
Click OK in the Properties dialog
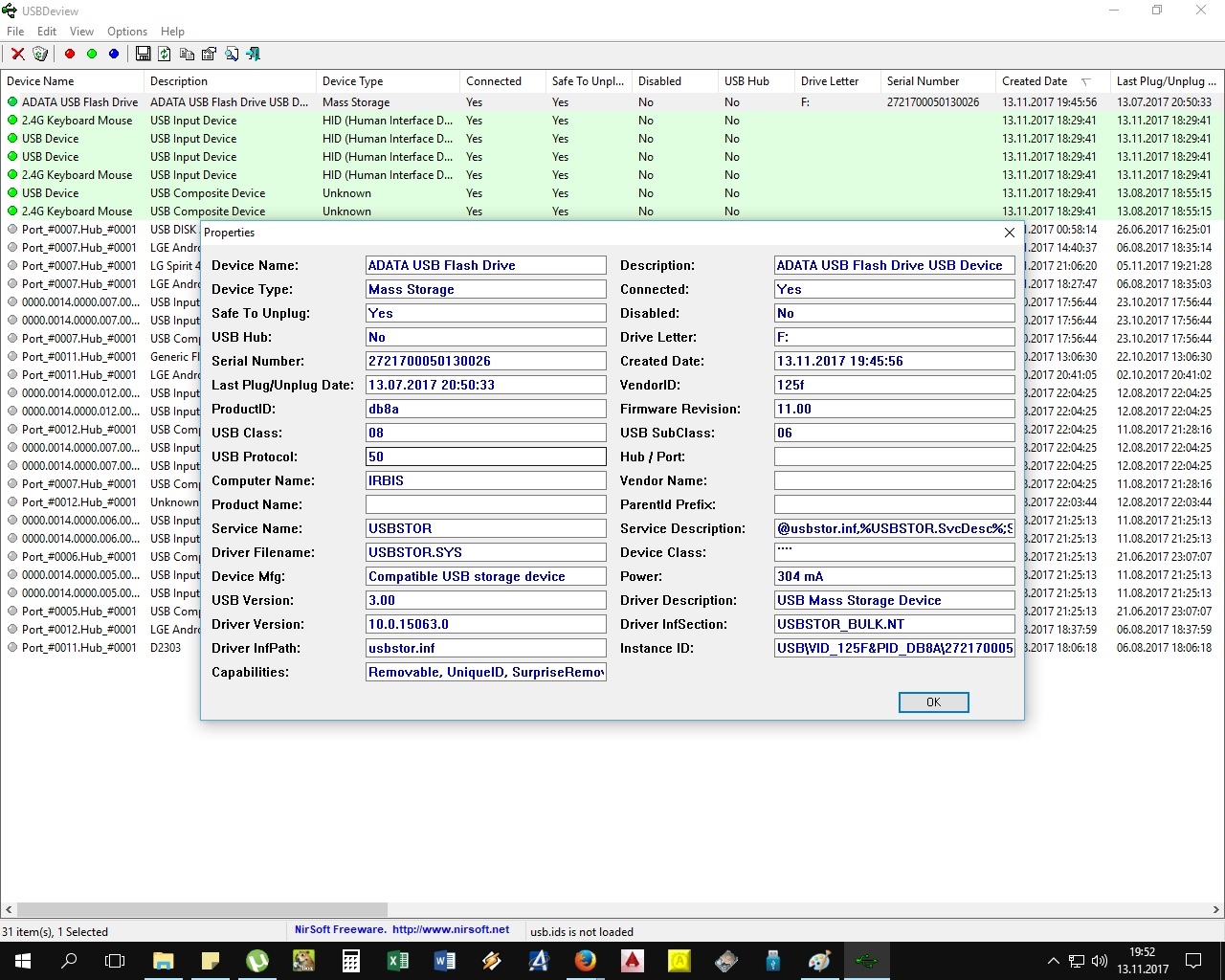(934, 702)
